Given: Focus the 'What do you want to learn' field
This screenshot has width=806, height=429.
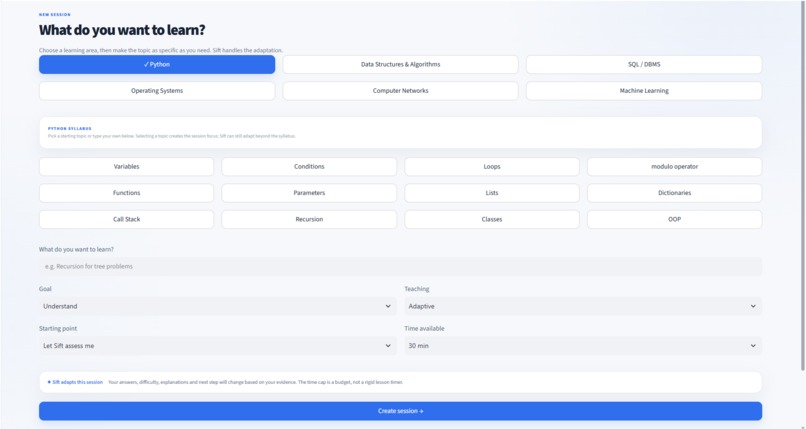Looking at the screenshot, I should pyautogui.click(x=400, y=267).
